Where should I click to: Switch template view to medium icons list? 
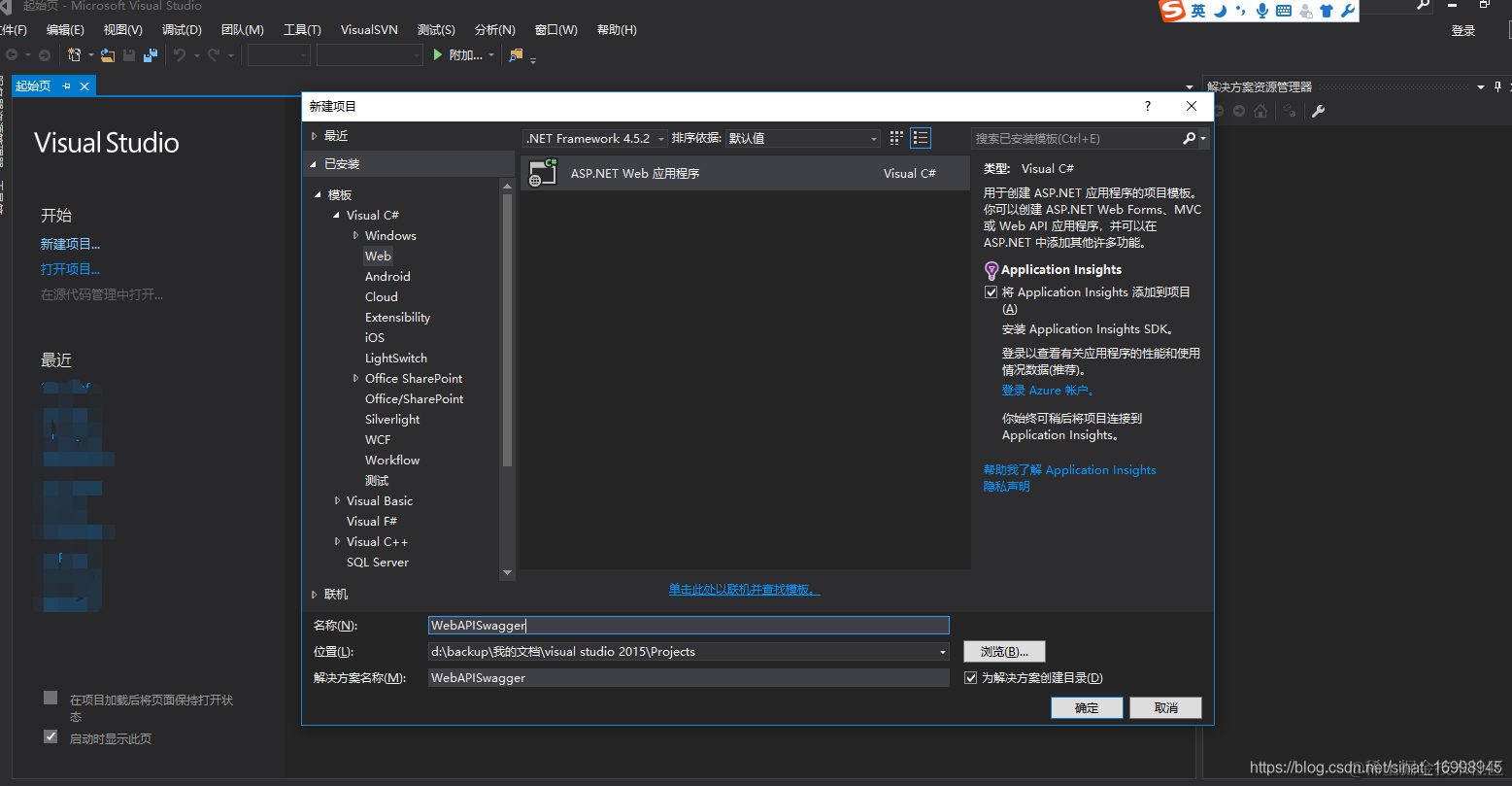pyautogui.click(x=921, y=138)
